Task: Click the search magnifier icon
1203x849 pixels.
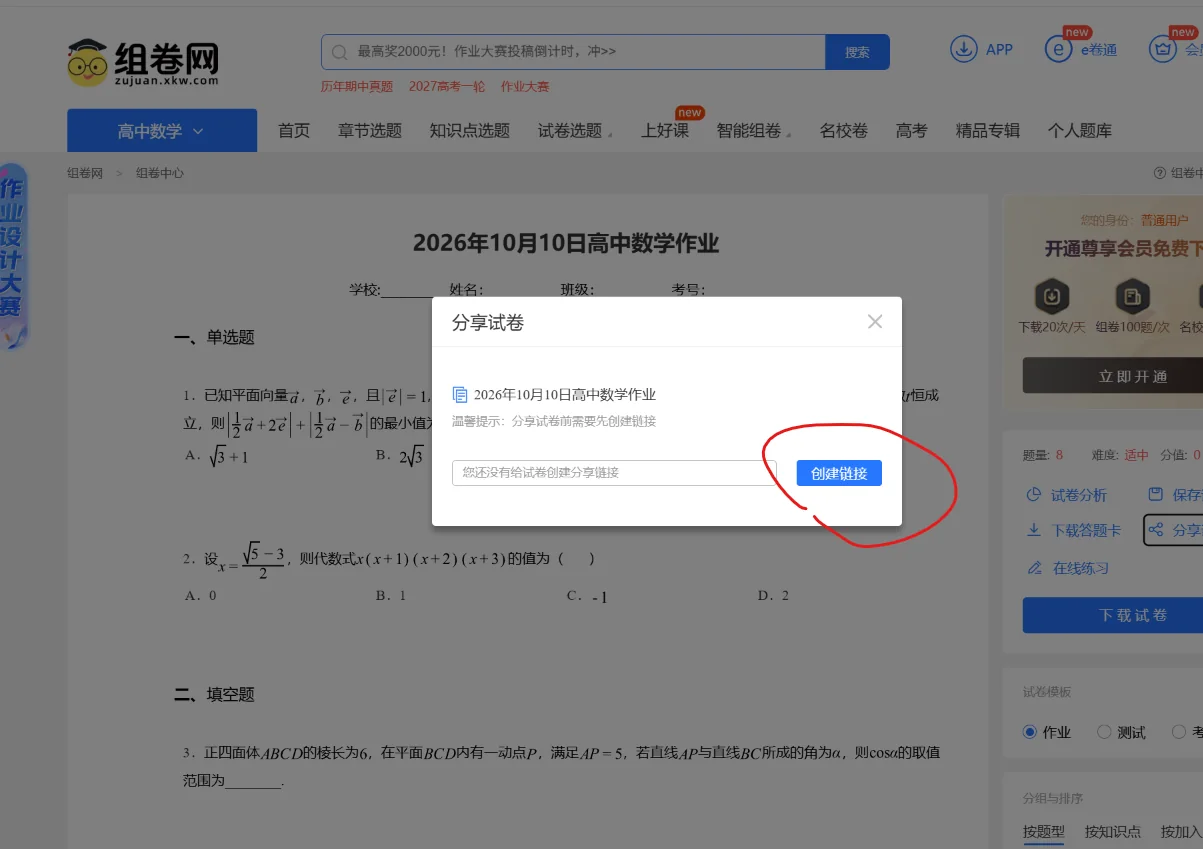Action: [340, 52]
